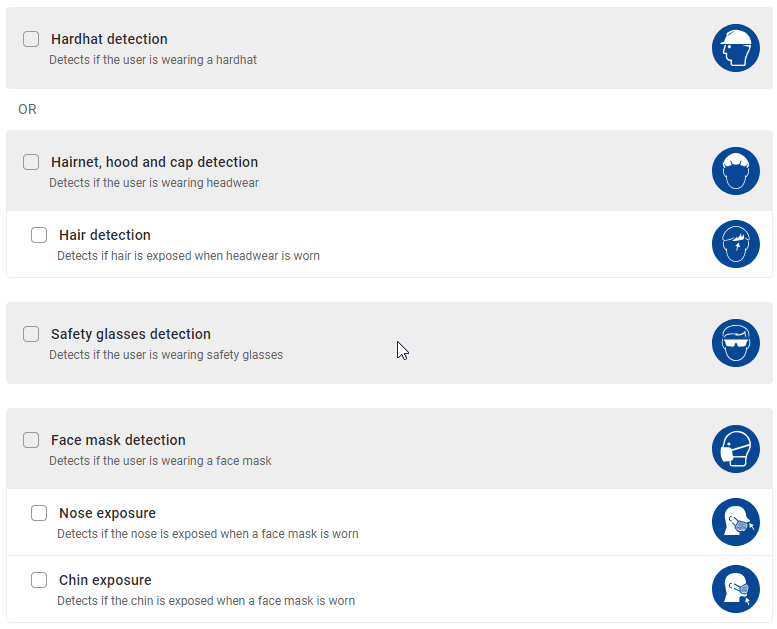Enable the Face mask detection checkbox
This screenshot has height=629, width=777.
31,440
